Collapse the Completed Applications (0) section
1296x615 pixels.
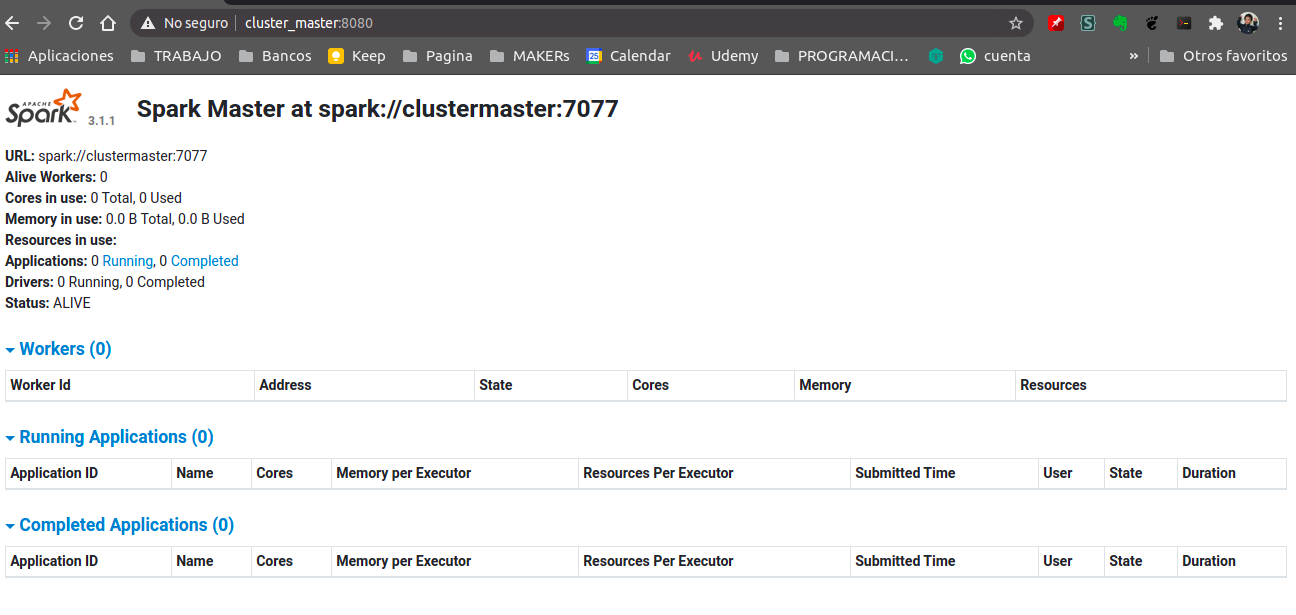119,525
